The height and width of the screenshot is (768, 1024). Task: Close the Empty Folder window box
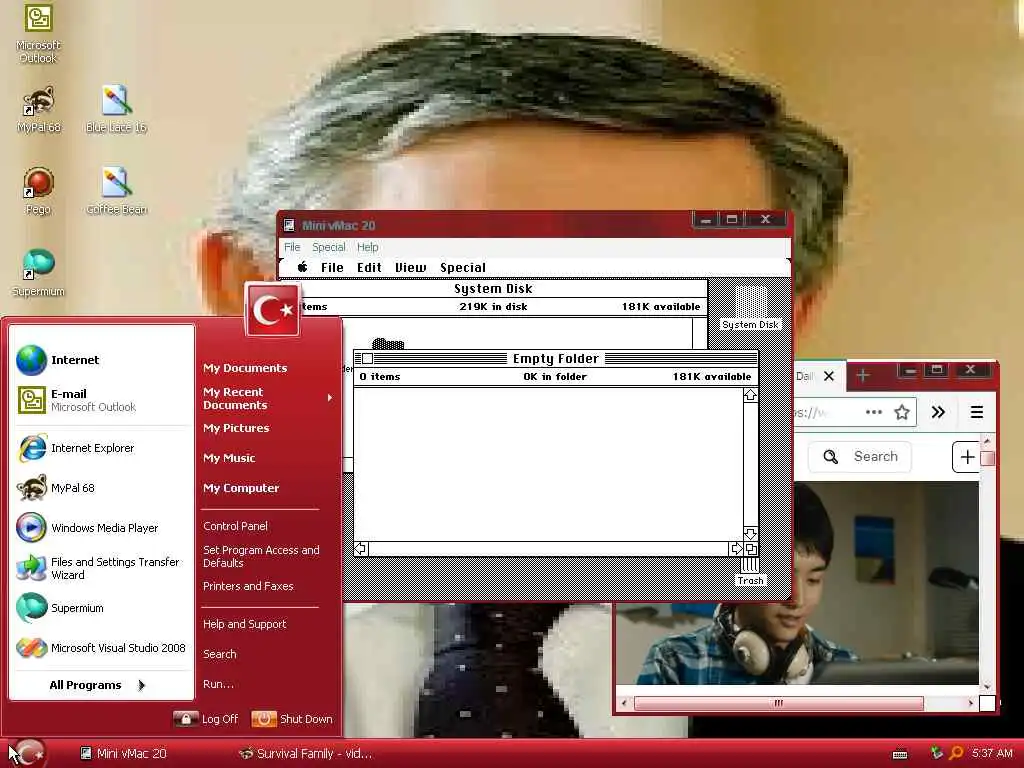(x=367, y=359)
